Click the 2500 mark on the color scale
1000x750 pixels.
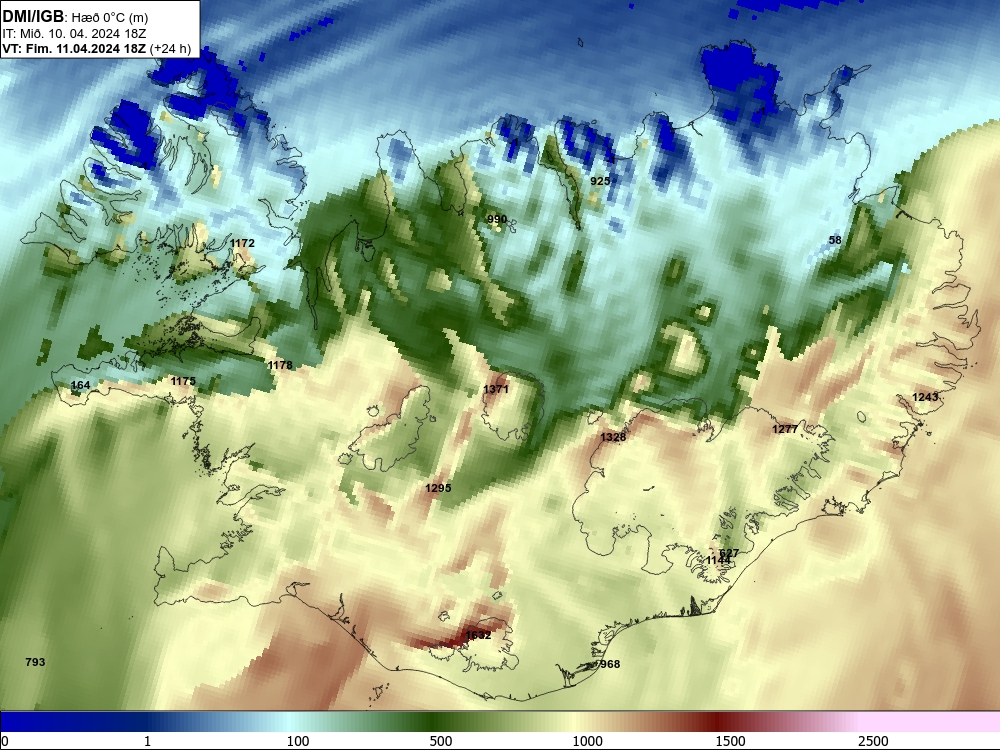click(873, 741)
